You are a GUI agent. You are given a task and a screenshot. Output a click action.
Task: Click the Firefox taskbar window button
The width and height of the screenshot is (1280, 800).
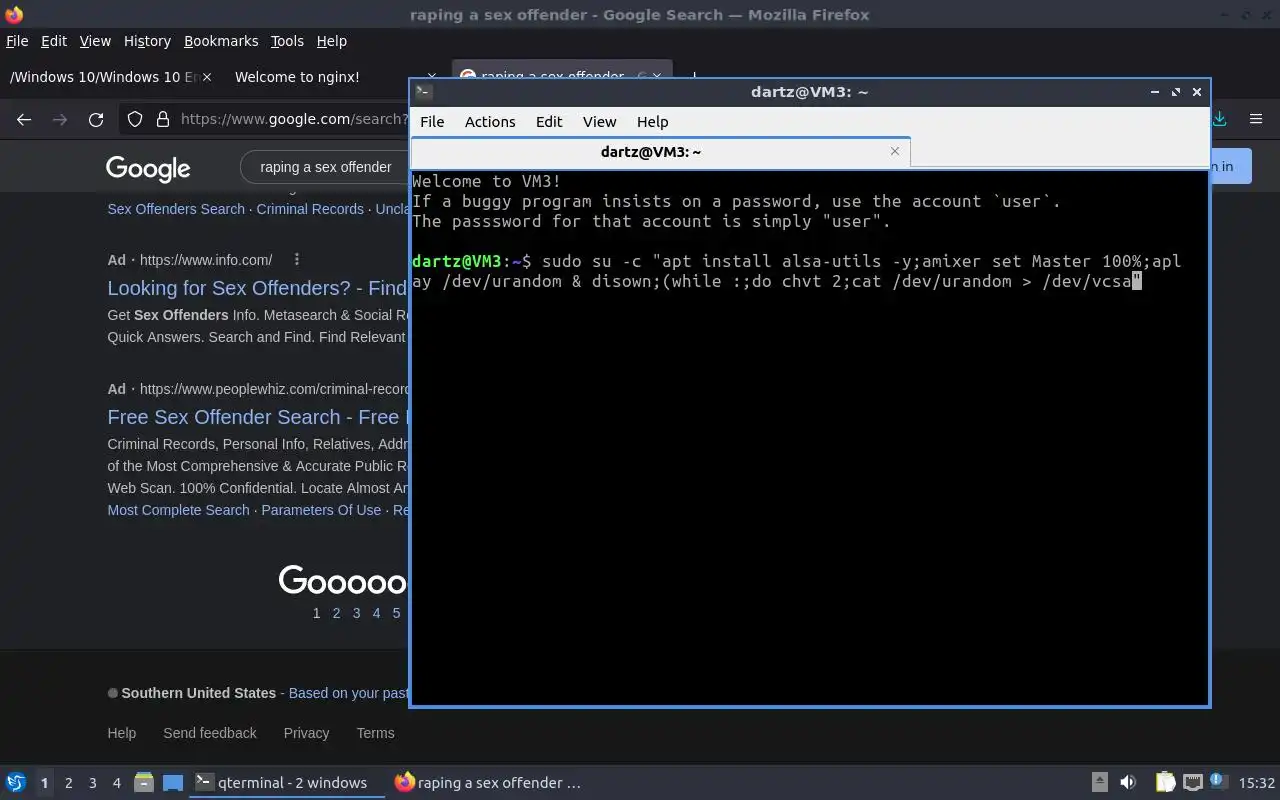coord(487,783)
